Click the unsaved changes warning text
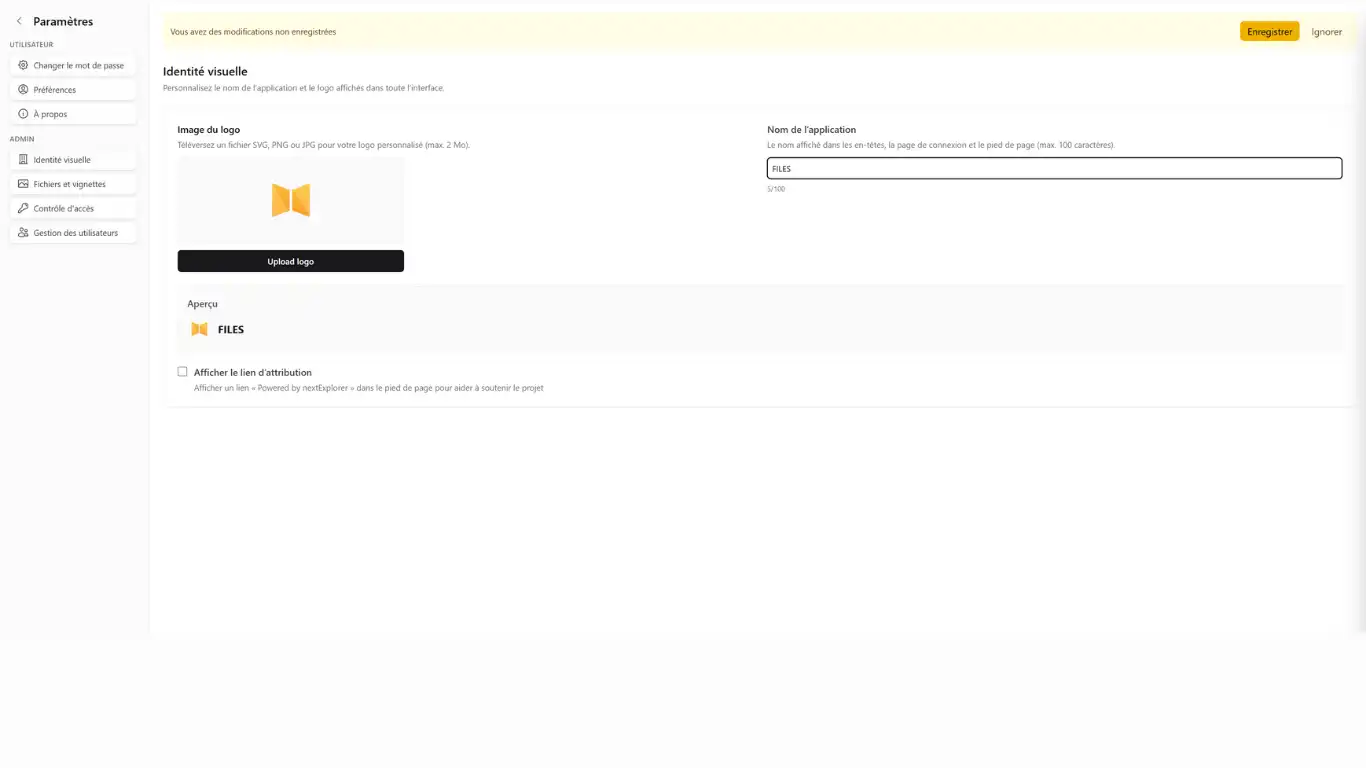 (x=253, y=32)
